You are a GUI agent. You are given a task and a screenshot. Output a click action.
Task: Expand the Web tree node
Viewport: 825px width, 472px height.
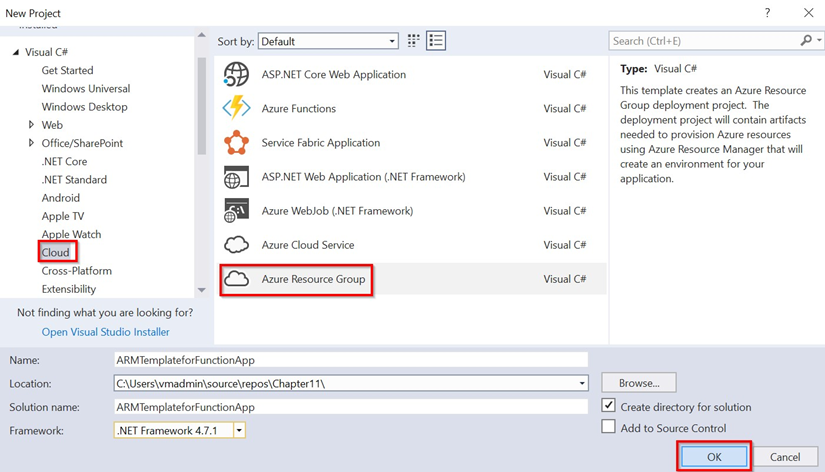point(32,125)
